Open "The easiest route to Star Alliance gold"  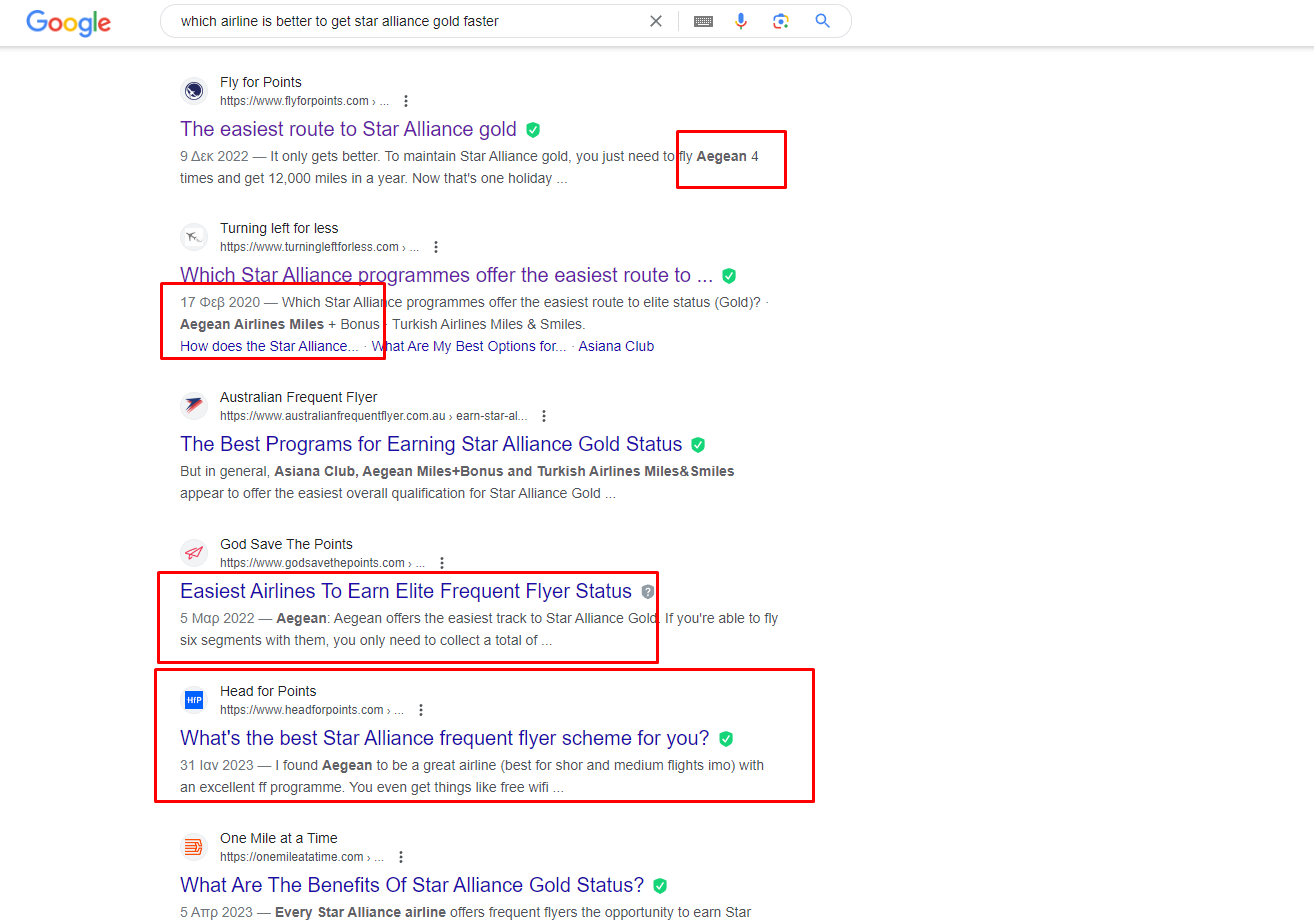coord(348,129)
